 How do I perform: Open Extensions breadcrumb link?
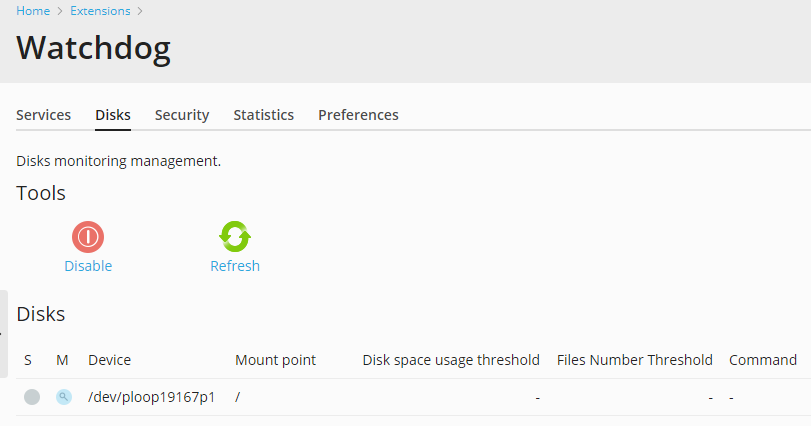[x=100, y=11]
